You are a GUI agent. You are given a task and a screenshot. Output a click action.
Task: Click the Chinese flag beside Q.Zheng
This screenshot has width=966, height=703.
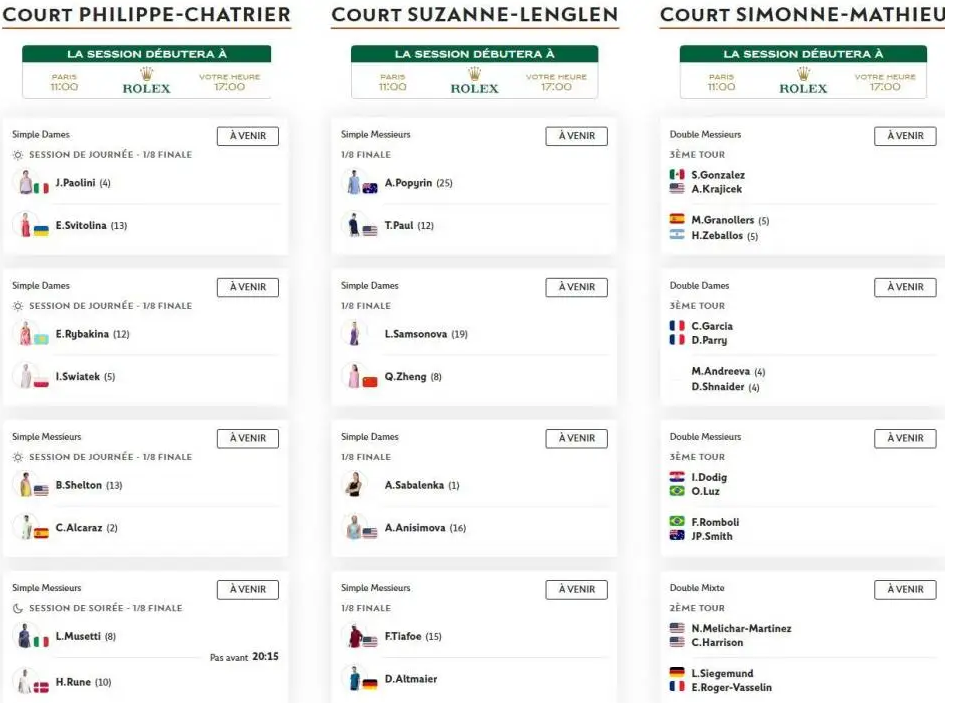point(370,382)
